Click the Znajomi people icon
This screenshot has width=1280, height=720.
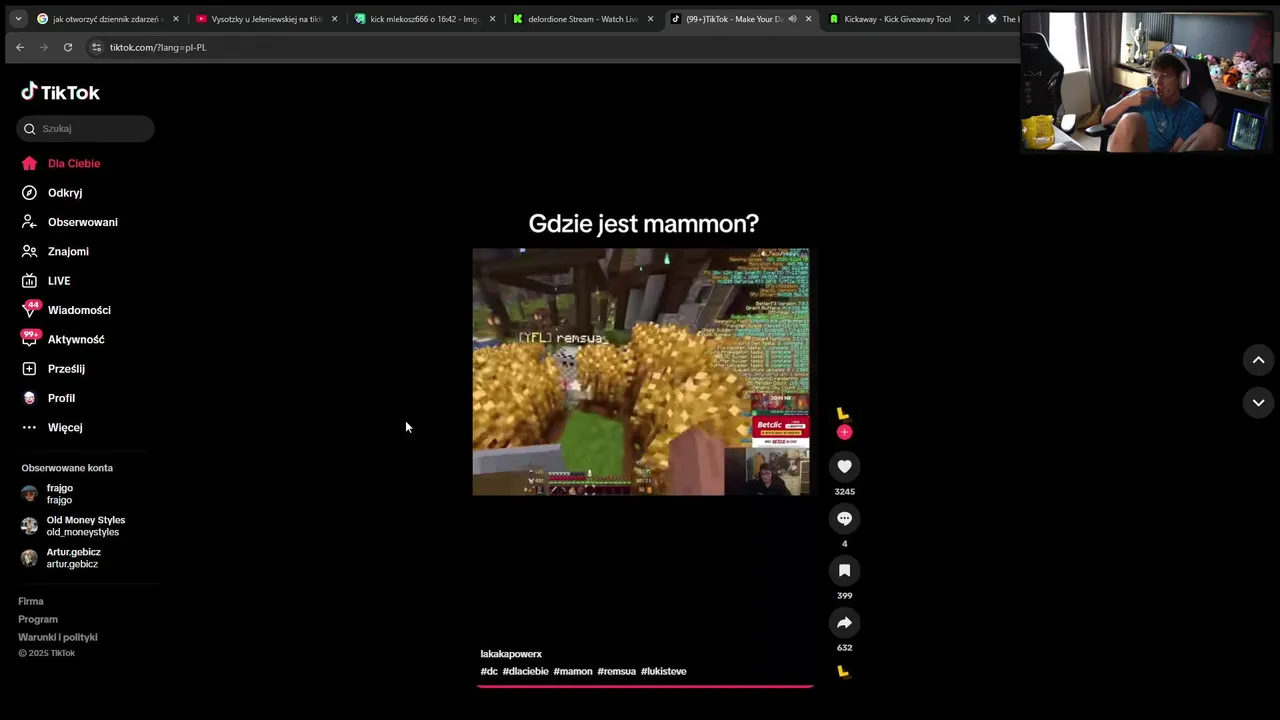[x=29, y=251]
